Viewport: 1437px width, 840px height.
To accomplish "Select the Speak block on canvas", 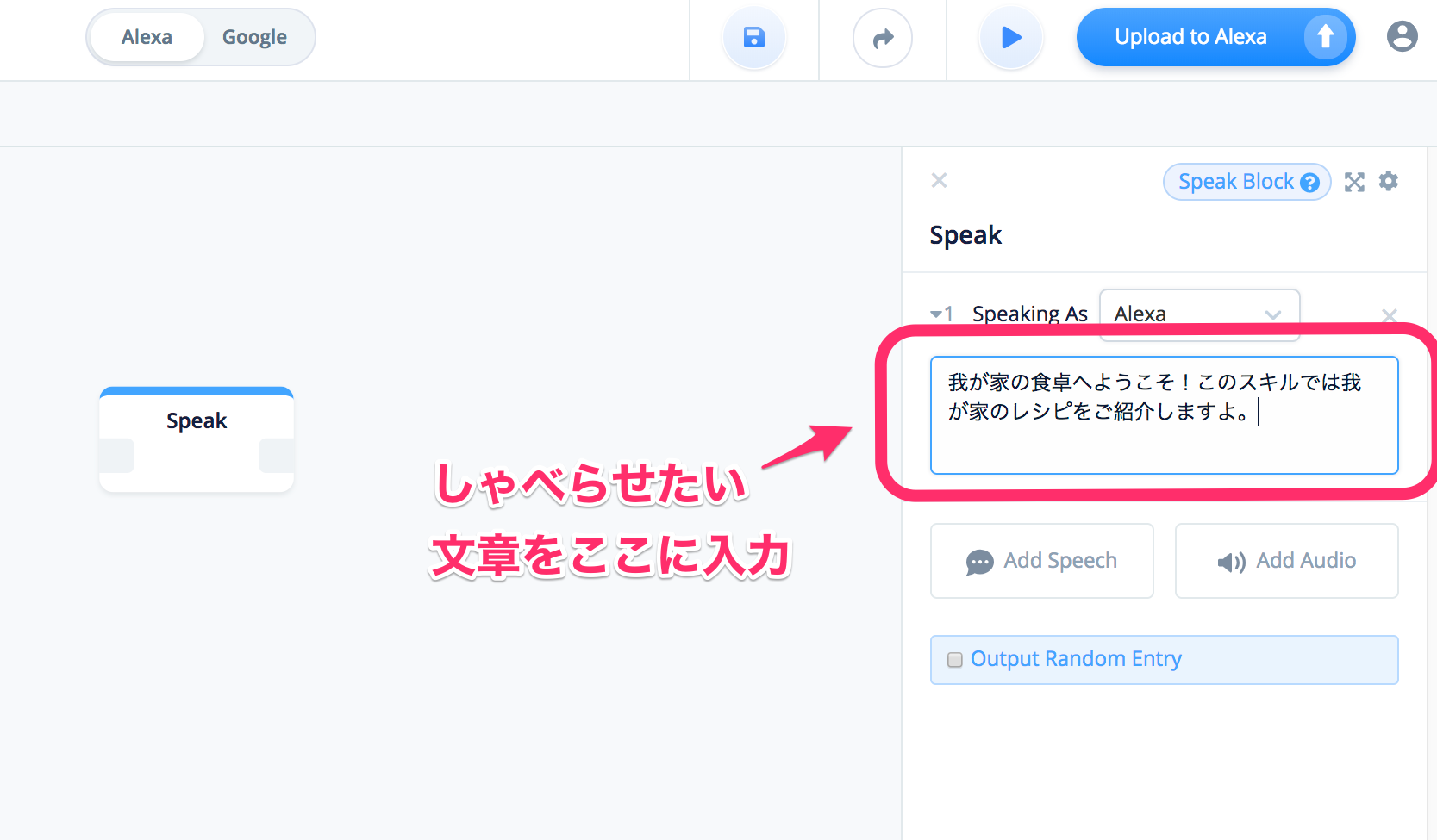I will 197,439.
